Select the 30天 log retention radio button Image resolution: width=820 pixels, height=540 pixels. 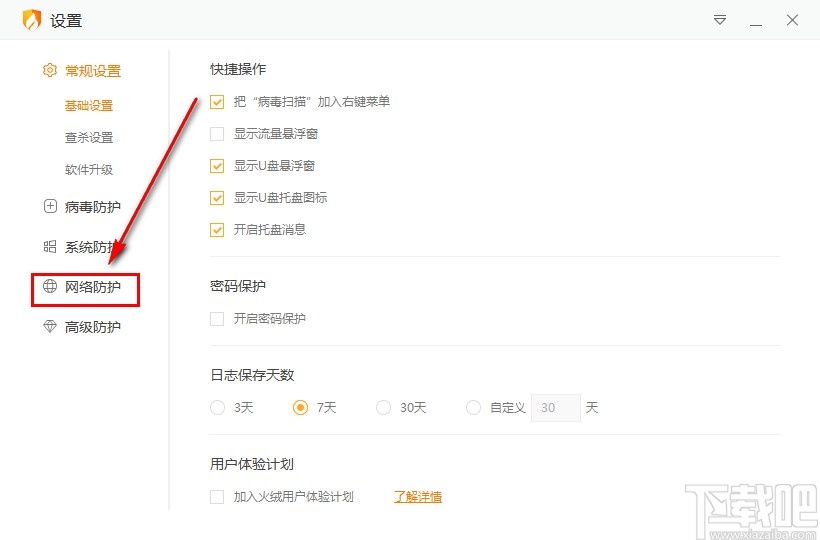coord(383,408)
